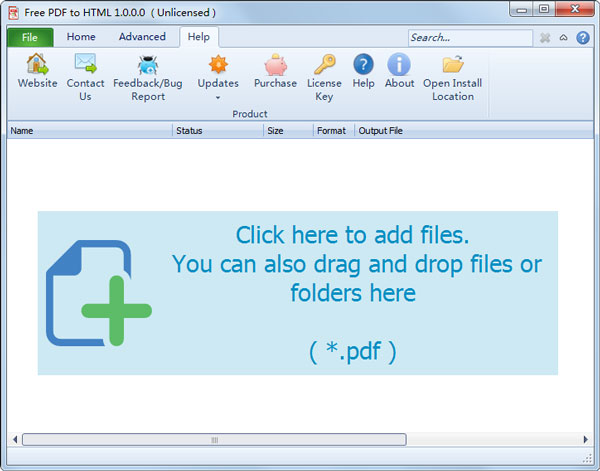This screenshot has height=471, width=600.
Task: Click the blue help icon at top right
Action: point(583,38)
